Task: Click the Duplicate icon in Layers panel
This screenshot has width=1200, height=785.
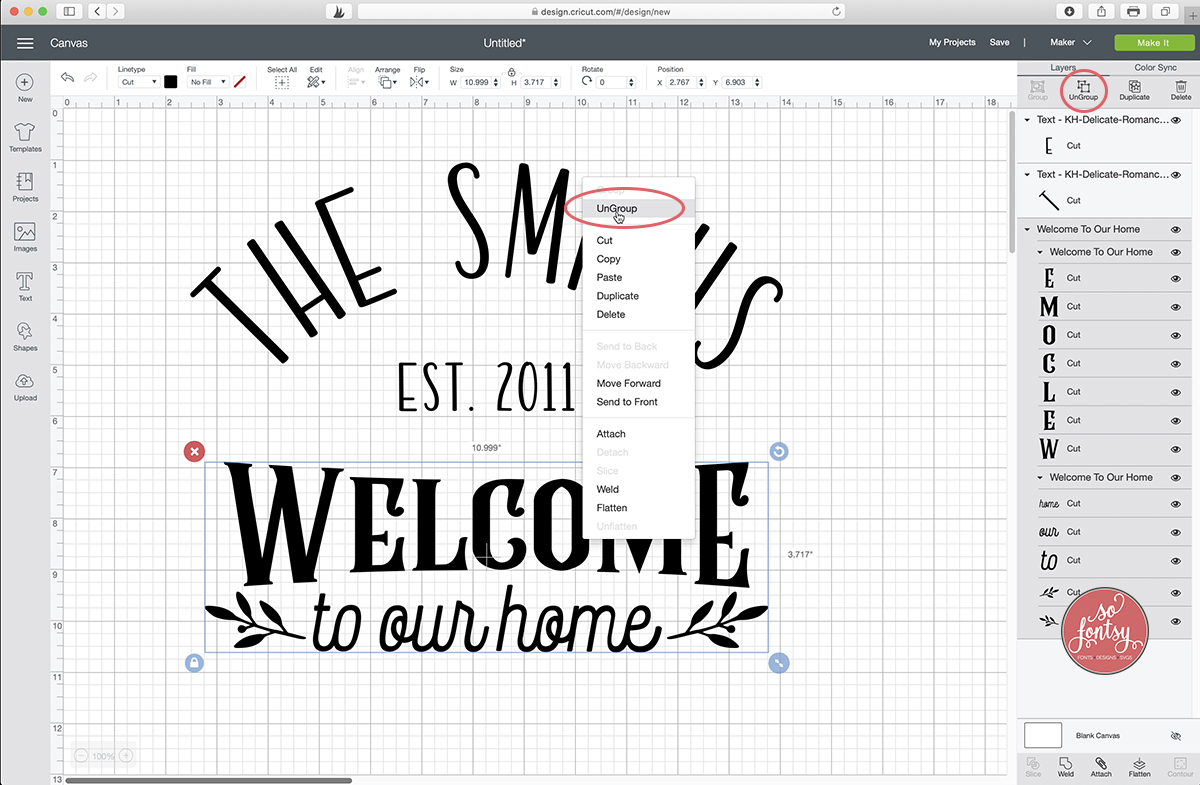Action: 1134,91
